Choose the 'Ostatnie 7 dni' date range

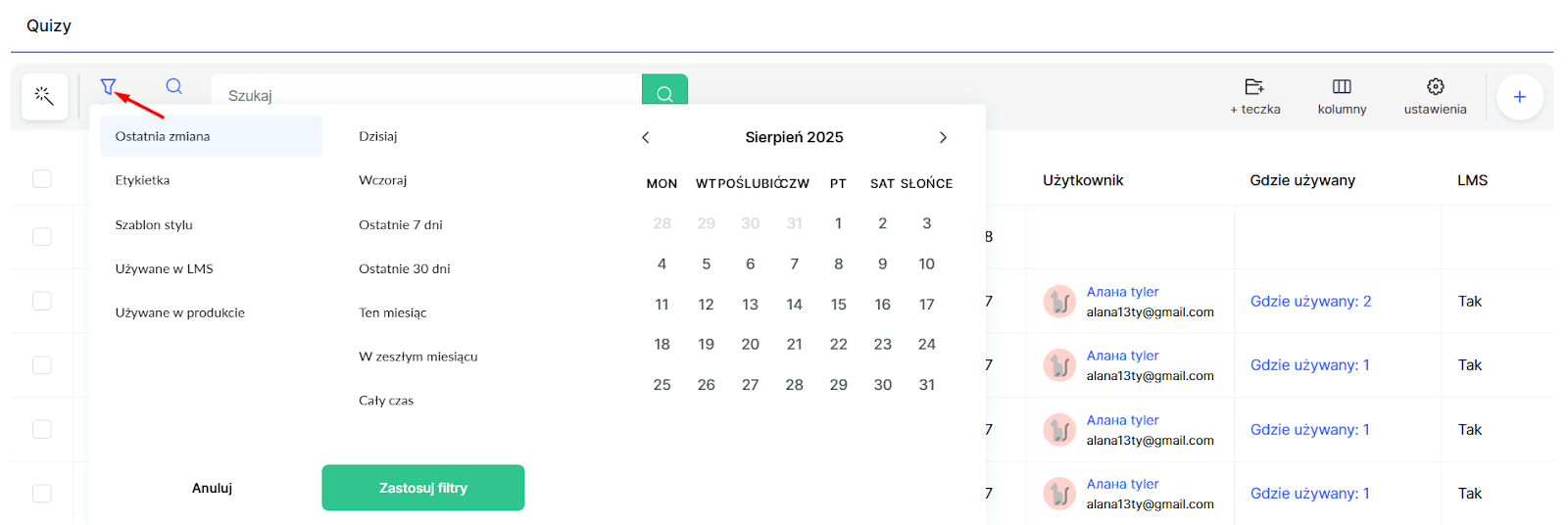(x=401, y=224)
